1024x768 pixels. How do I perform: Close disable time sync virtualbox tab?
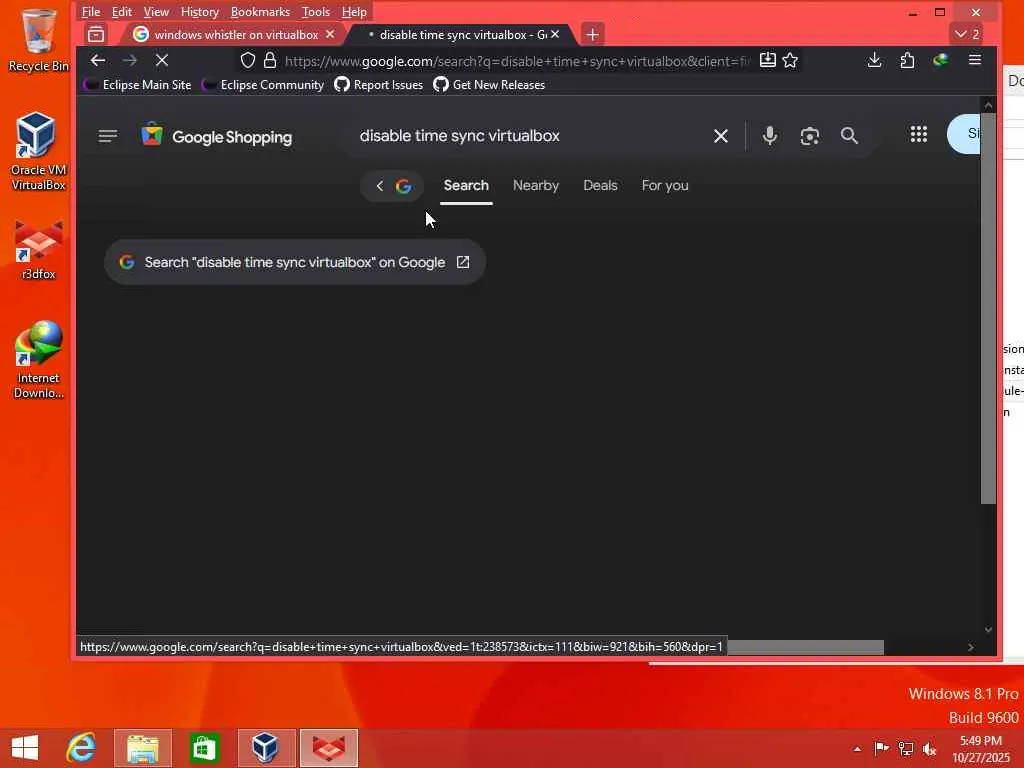(x=554, y=34)
